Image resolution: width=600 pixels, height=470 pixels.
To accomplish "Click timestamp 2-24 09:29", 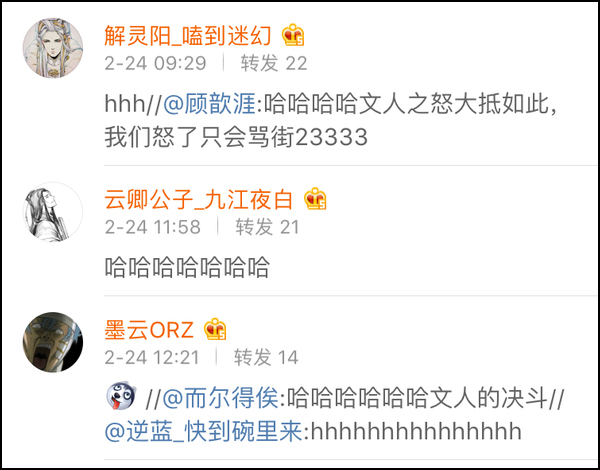I will pyautogui.click(x=155, y=63).
